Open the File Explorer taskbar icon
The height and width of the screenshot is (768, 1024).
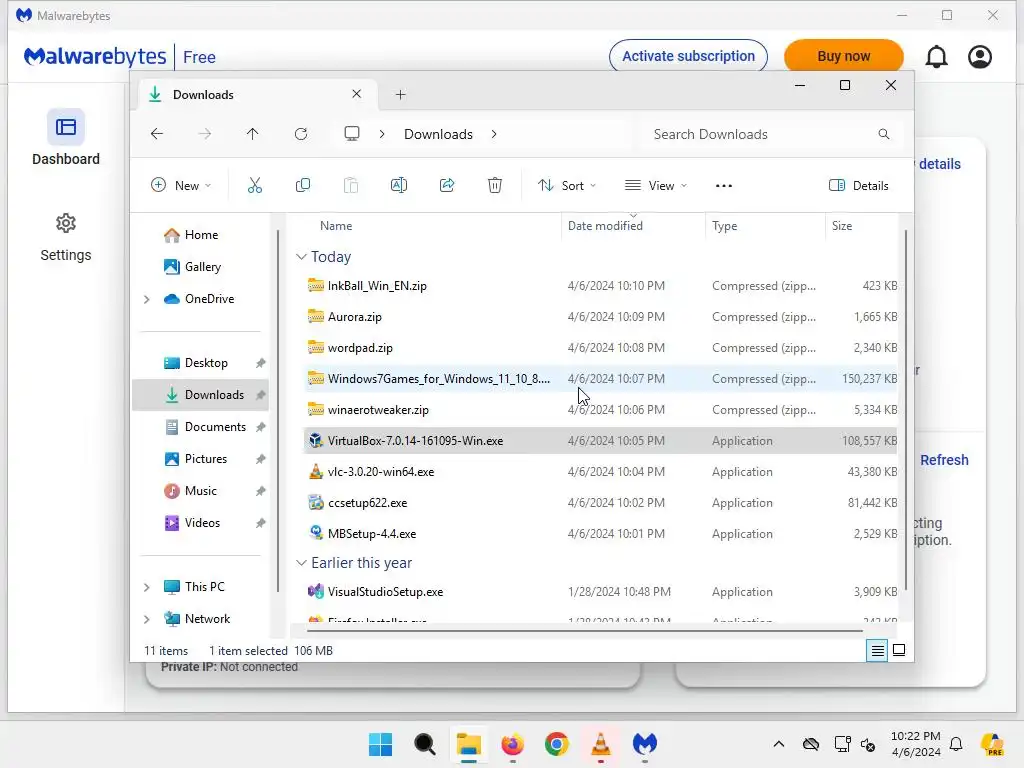point(468,744)
